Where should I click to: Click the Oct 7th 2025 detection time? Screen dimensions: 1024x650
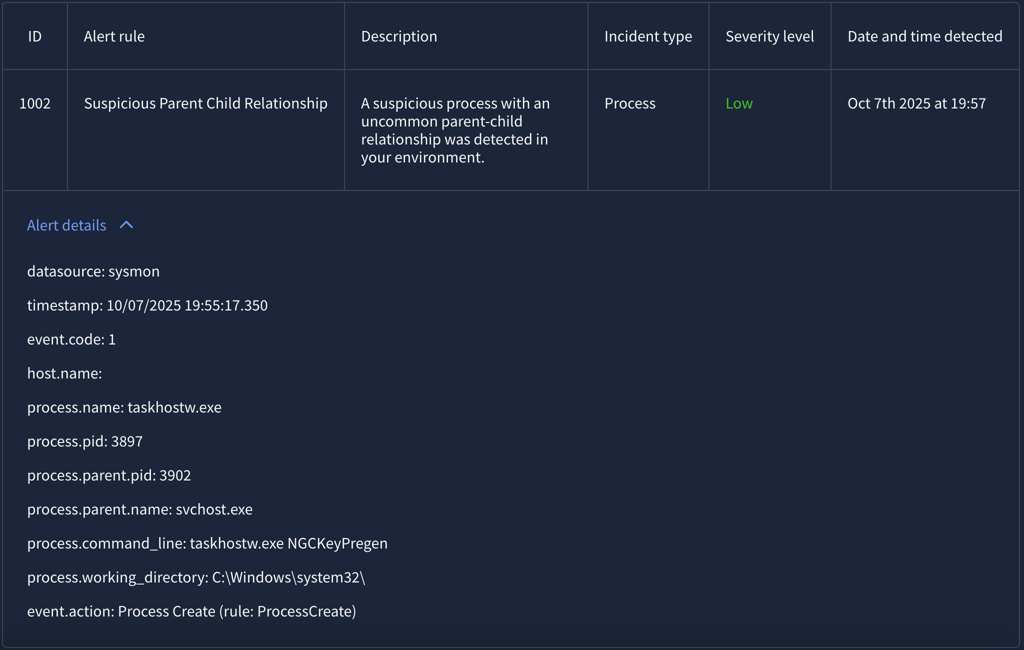pyautogui.click(x=916, y=103)
